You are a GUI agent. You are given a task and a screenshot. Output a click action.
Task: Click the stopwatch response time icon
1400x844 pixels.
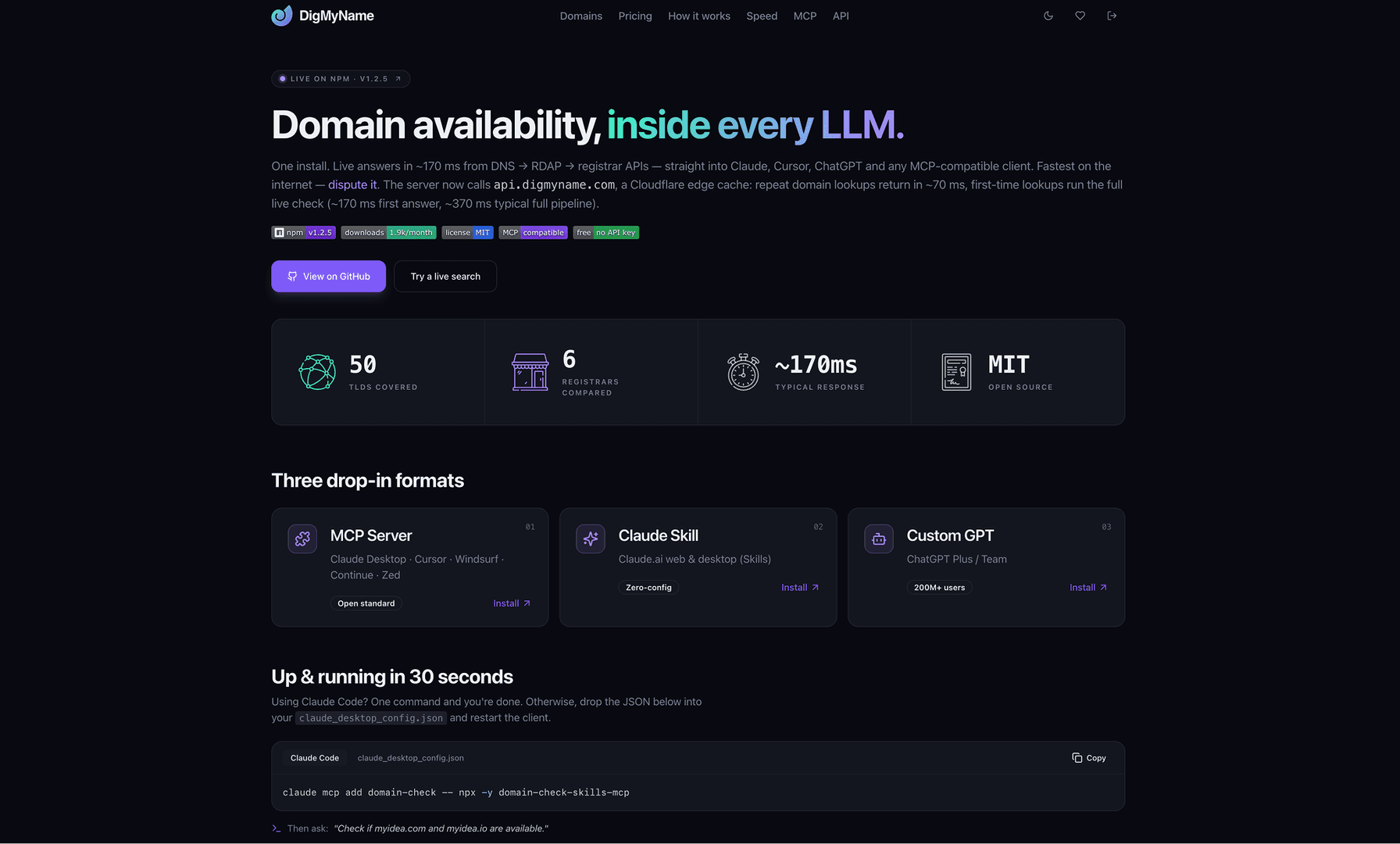[743, 372]
